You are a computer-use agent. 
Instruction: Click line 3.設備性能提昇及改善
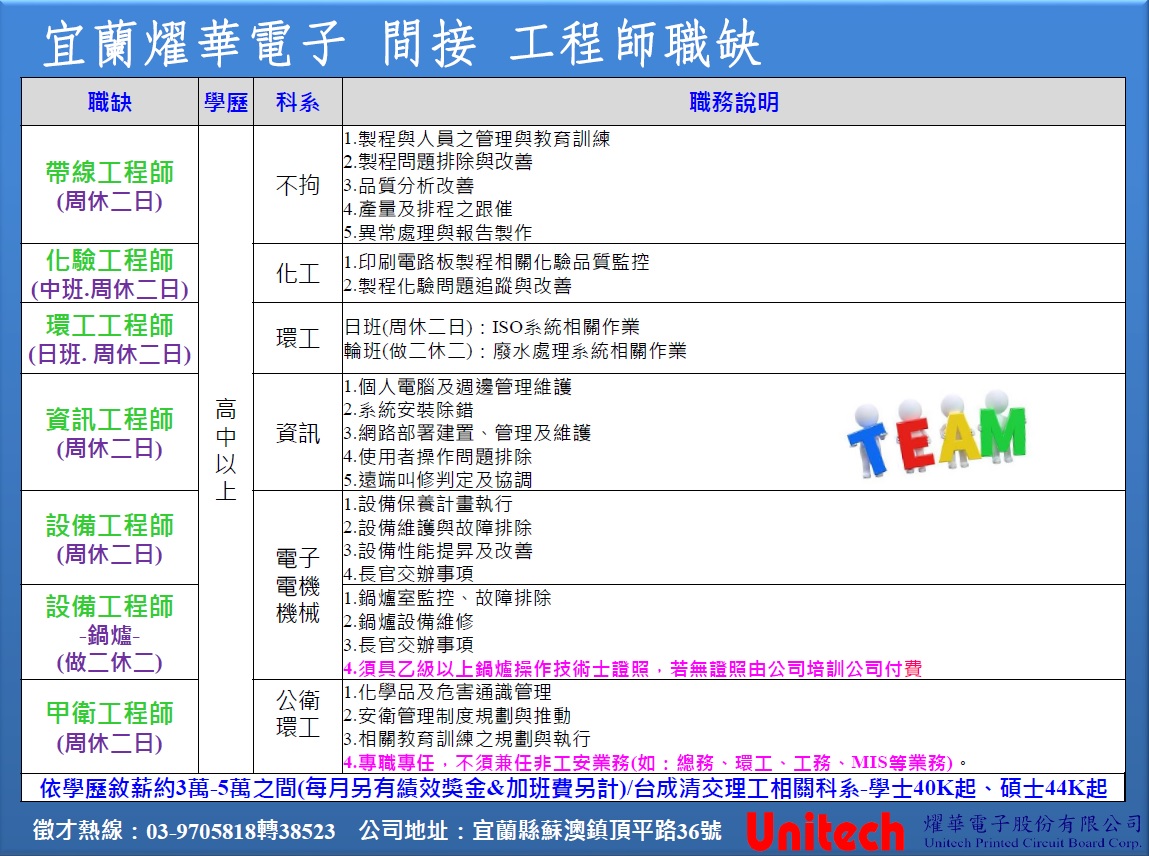pos(438,550)
